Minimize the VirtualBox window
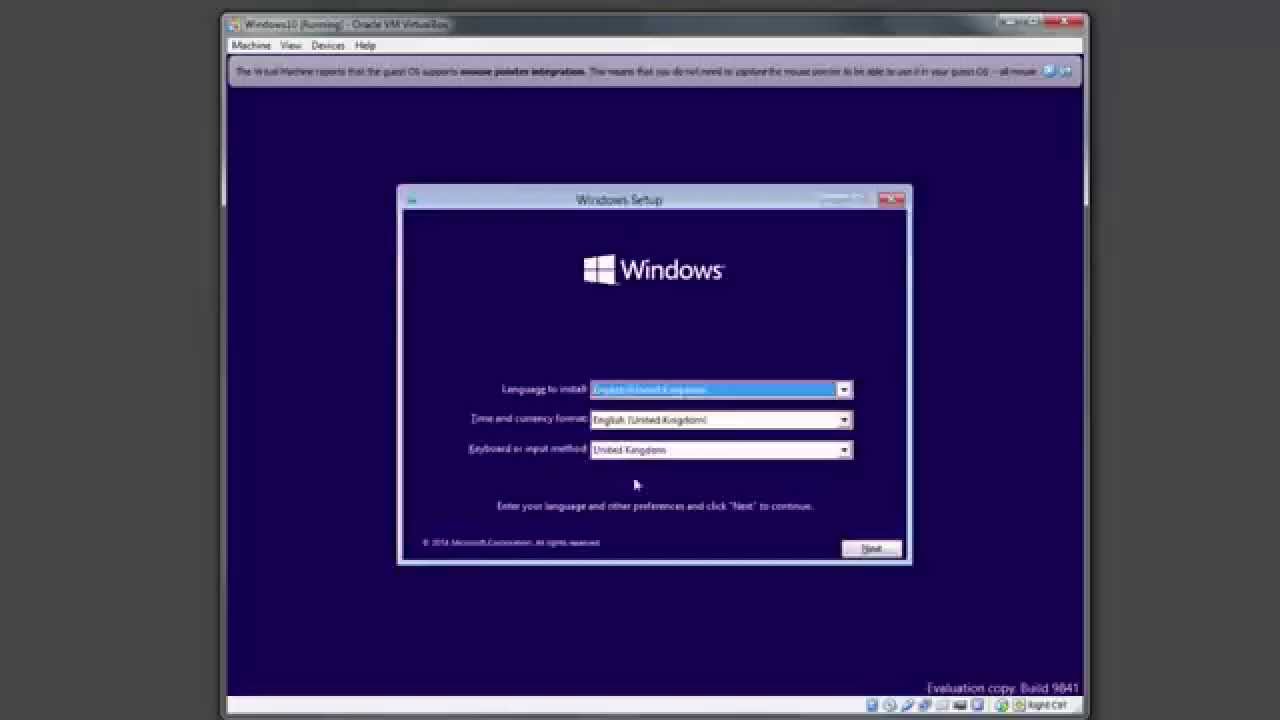 pos(1010,20)
